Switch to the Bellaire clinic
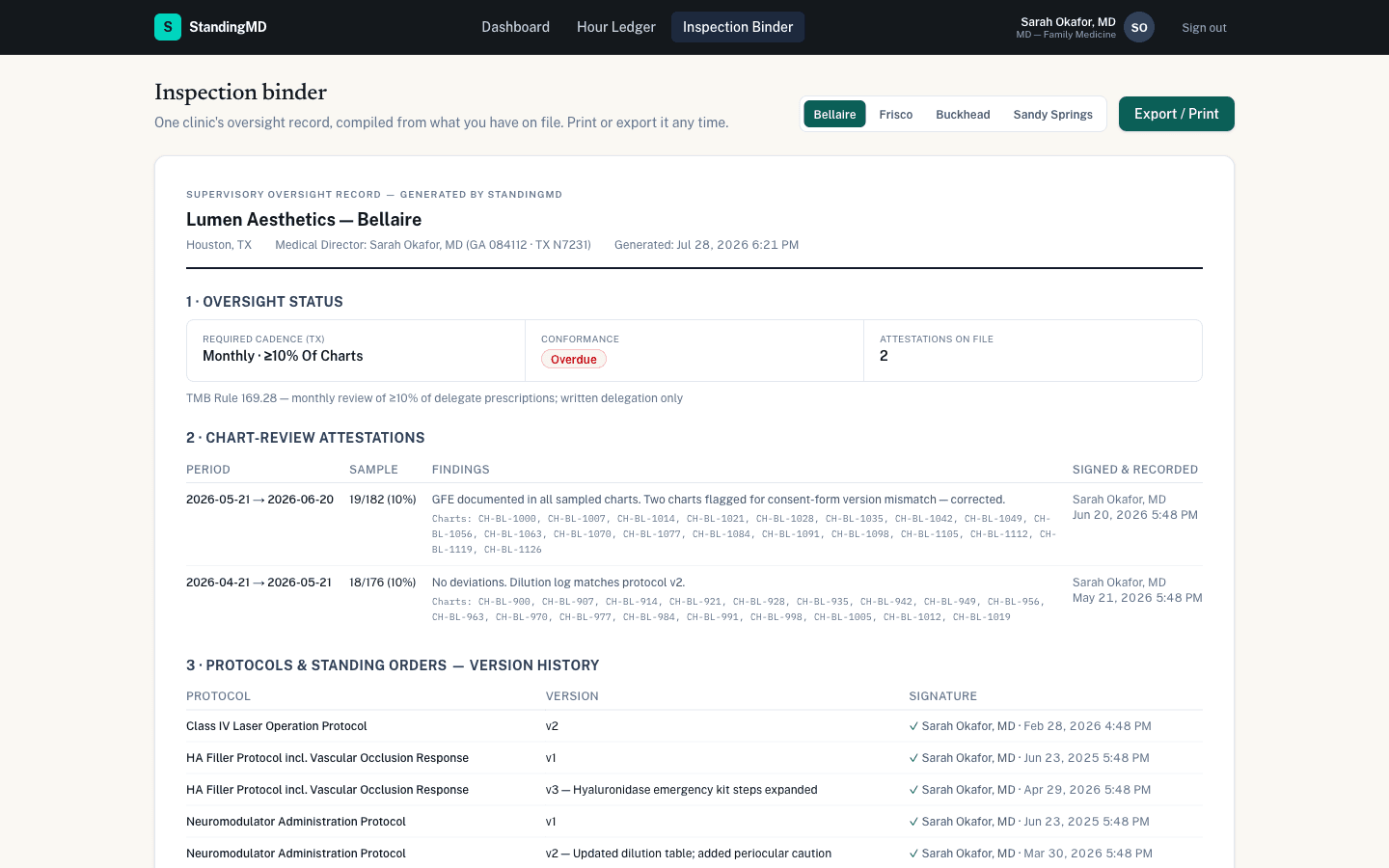This screenshot has height=868, width=1389. (834, 114)
